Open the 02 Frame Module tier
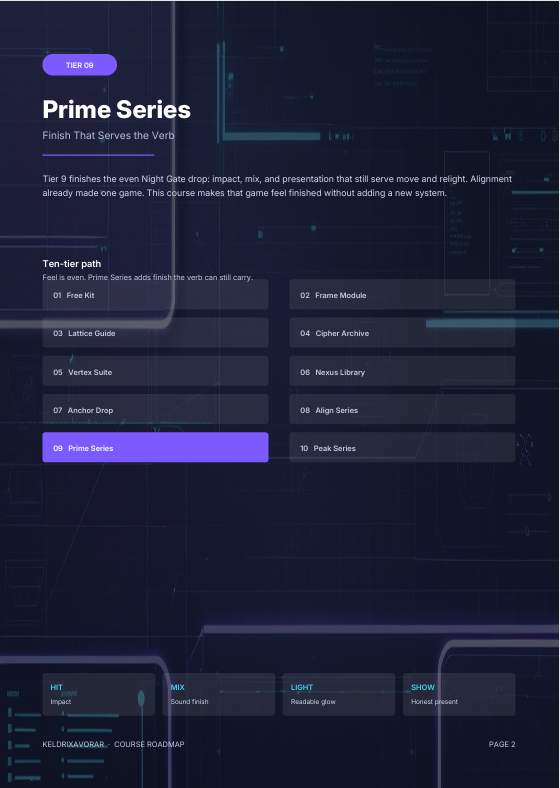Viewport: 560px width, 788px height. (402, 294)
